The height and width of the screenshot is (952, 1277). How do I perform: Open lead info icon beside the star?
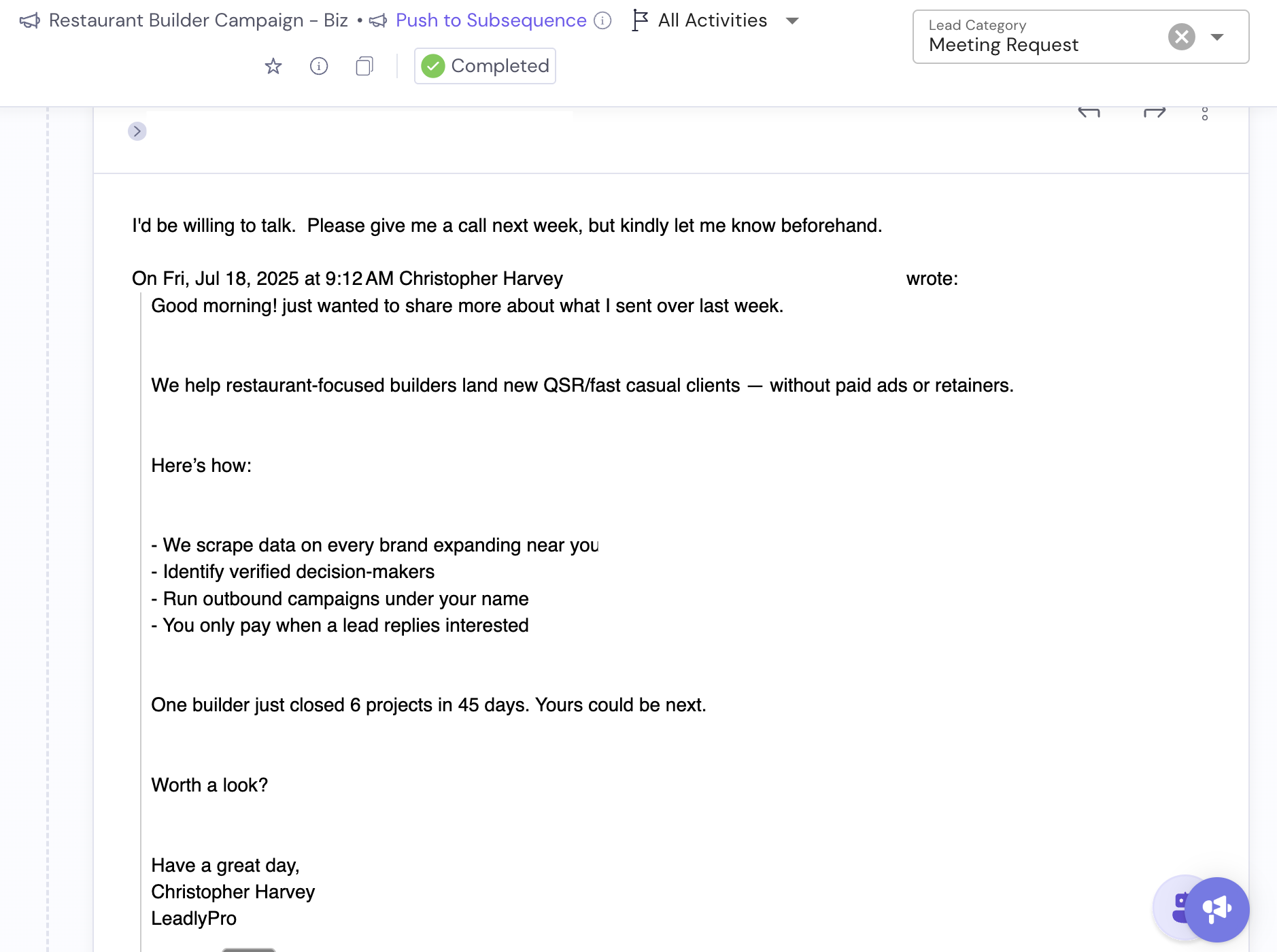(319, 66)
